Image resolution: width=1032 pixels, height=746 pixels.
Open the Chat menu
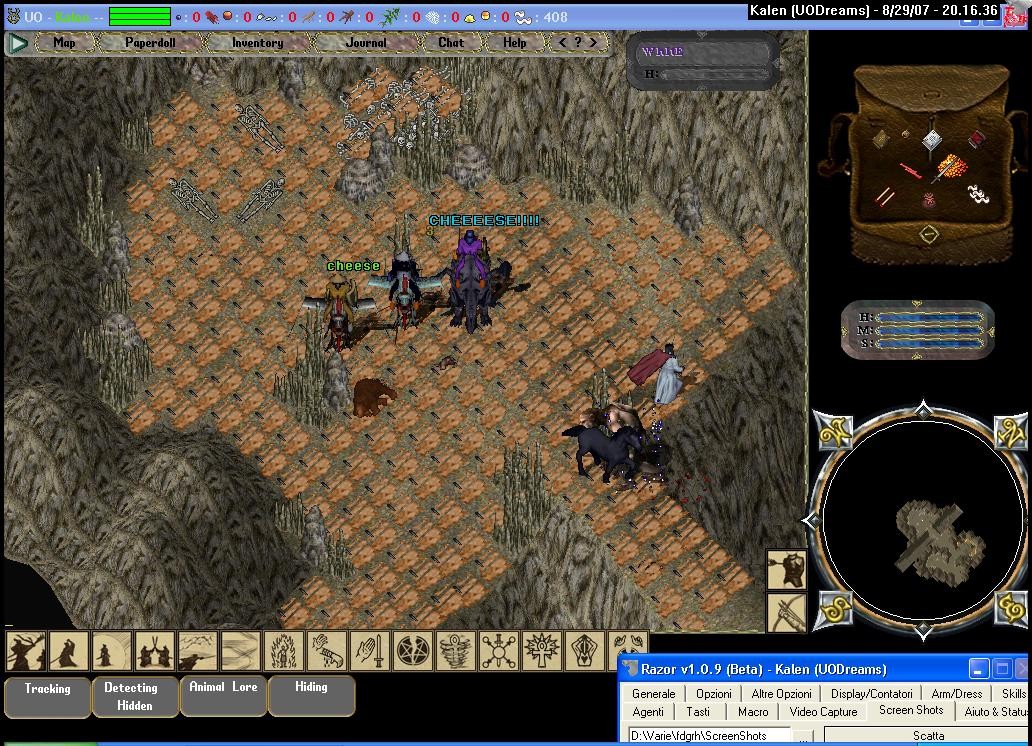click(x=451, y=43)
